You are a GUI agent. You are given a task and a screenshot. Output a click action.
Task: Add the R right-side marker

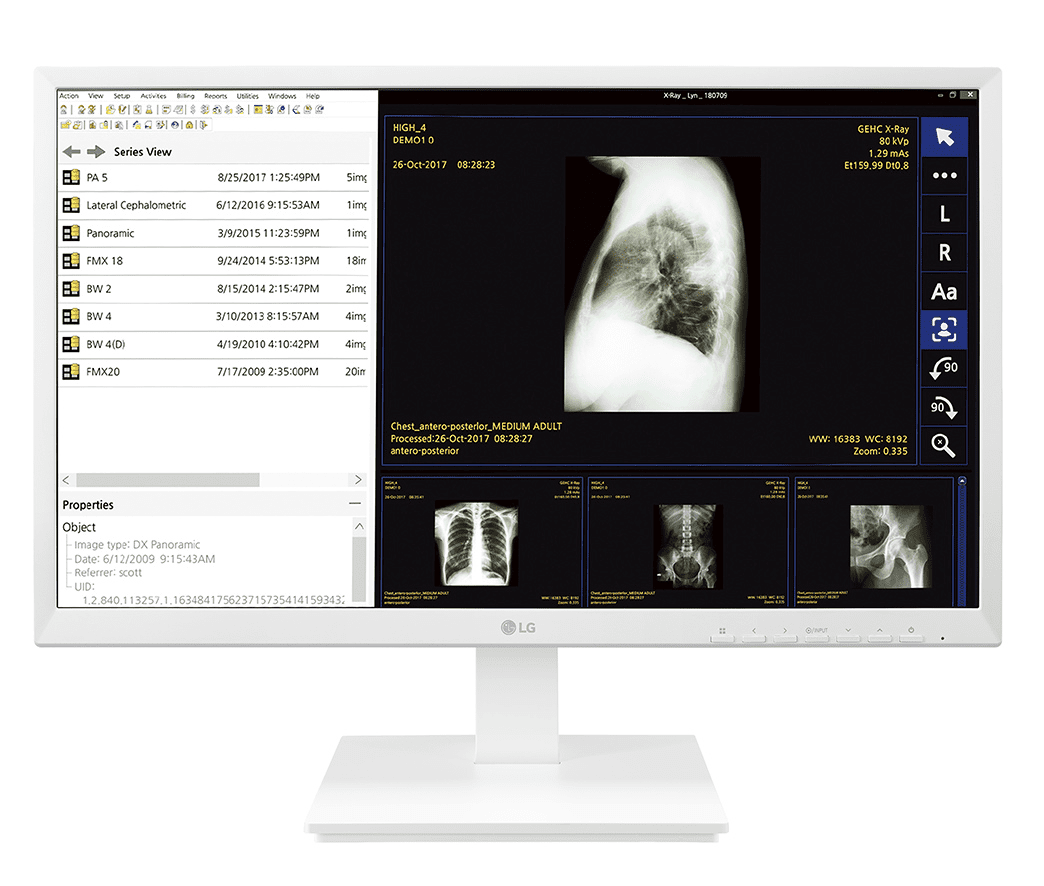(944, 252)
